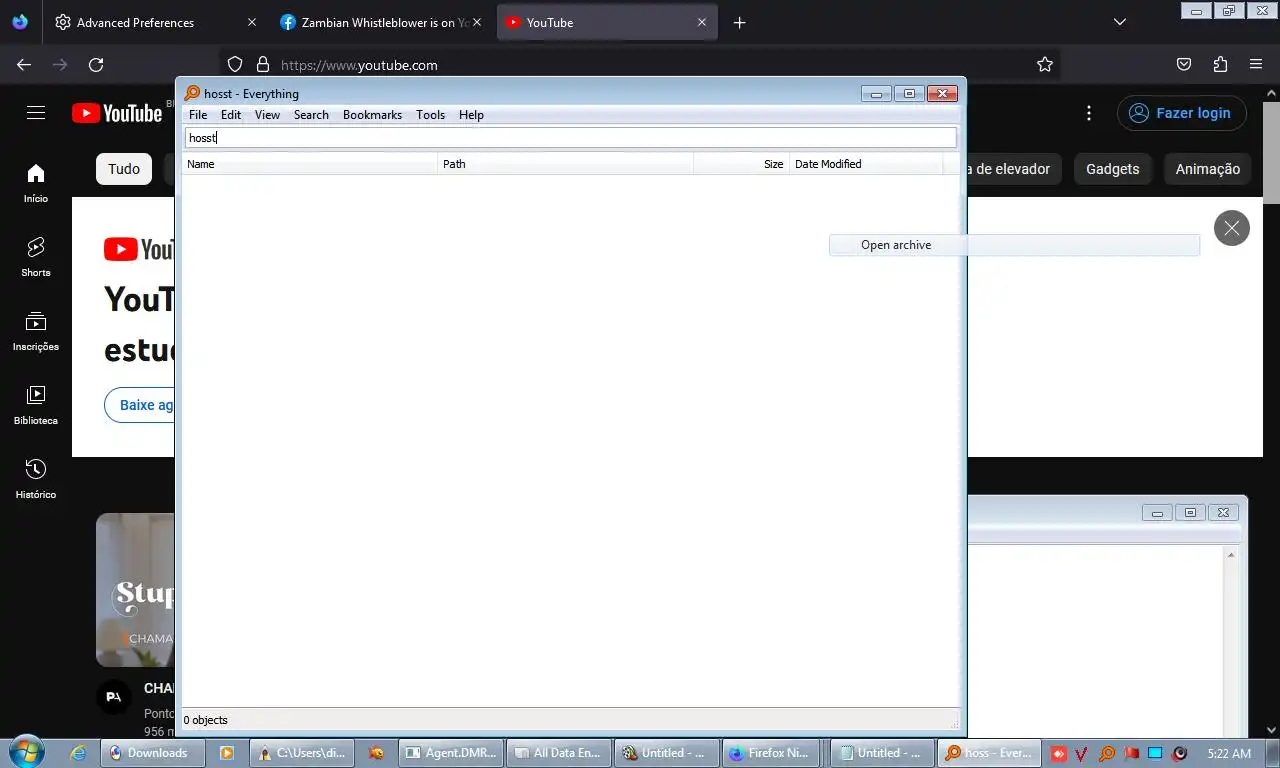Open the Firefox Ni... taskbar item
This screenshot has width=1280, height=768.
coord(772,753)
